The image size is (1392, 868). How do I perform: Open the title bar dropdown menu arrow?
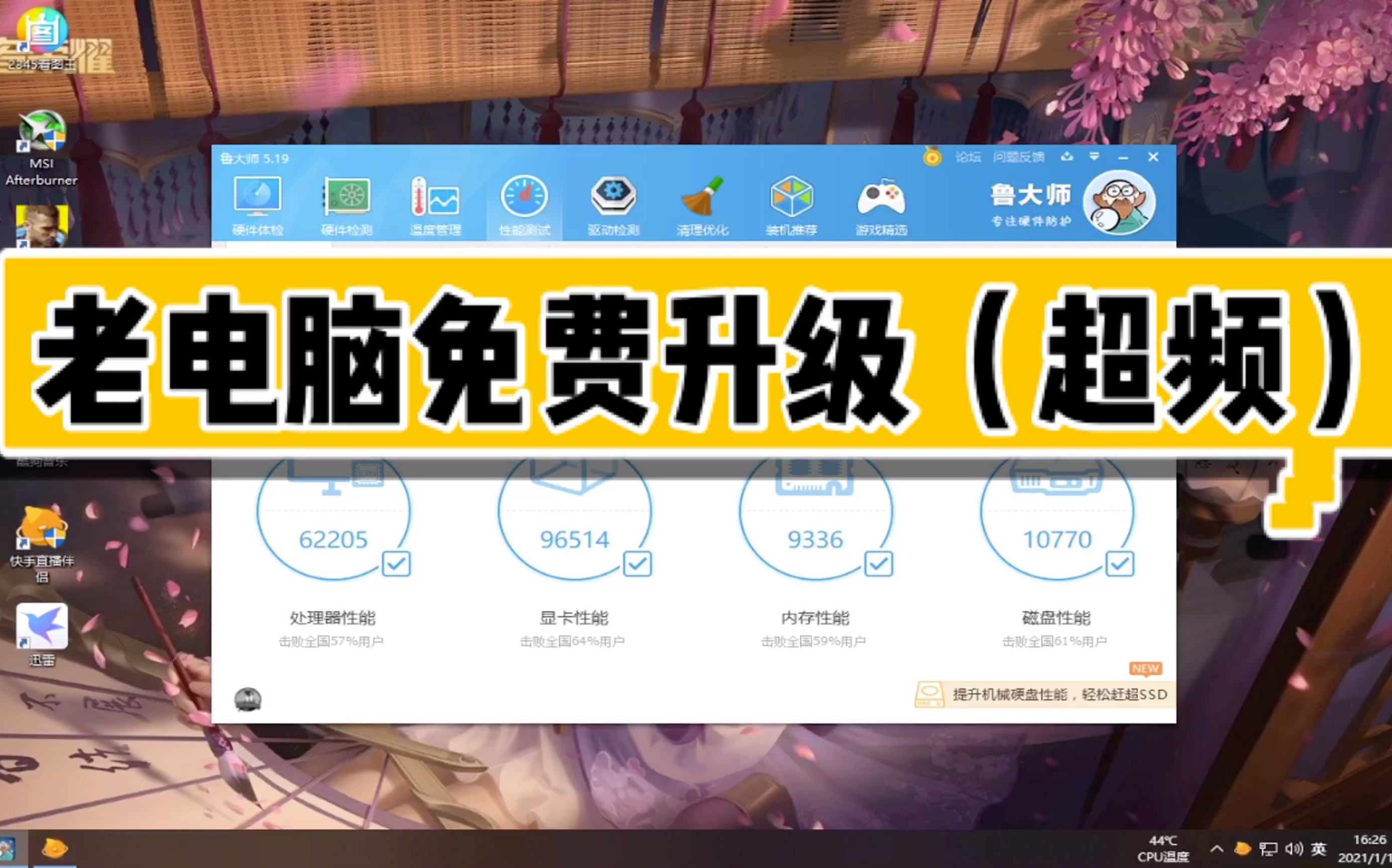click(x=1095, y=157)
